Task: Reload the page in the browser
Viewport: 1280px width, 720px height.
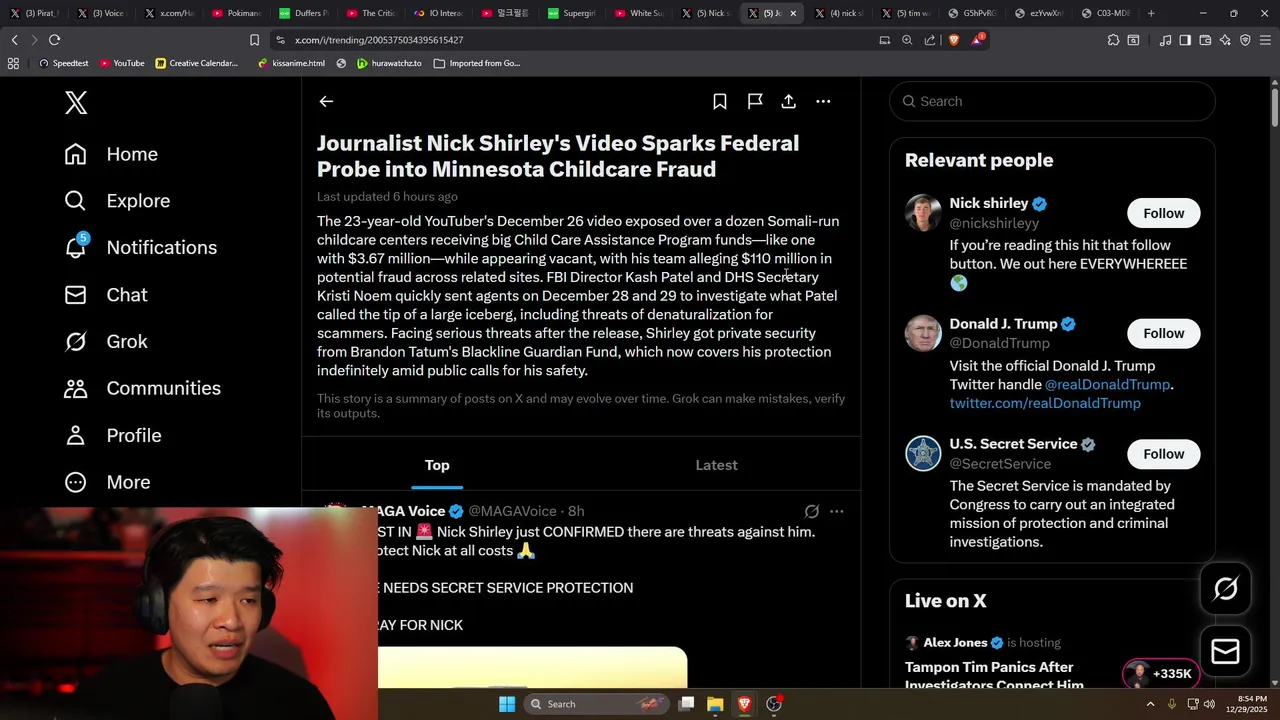Action: (x=54, y=40)
